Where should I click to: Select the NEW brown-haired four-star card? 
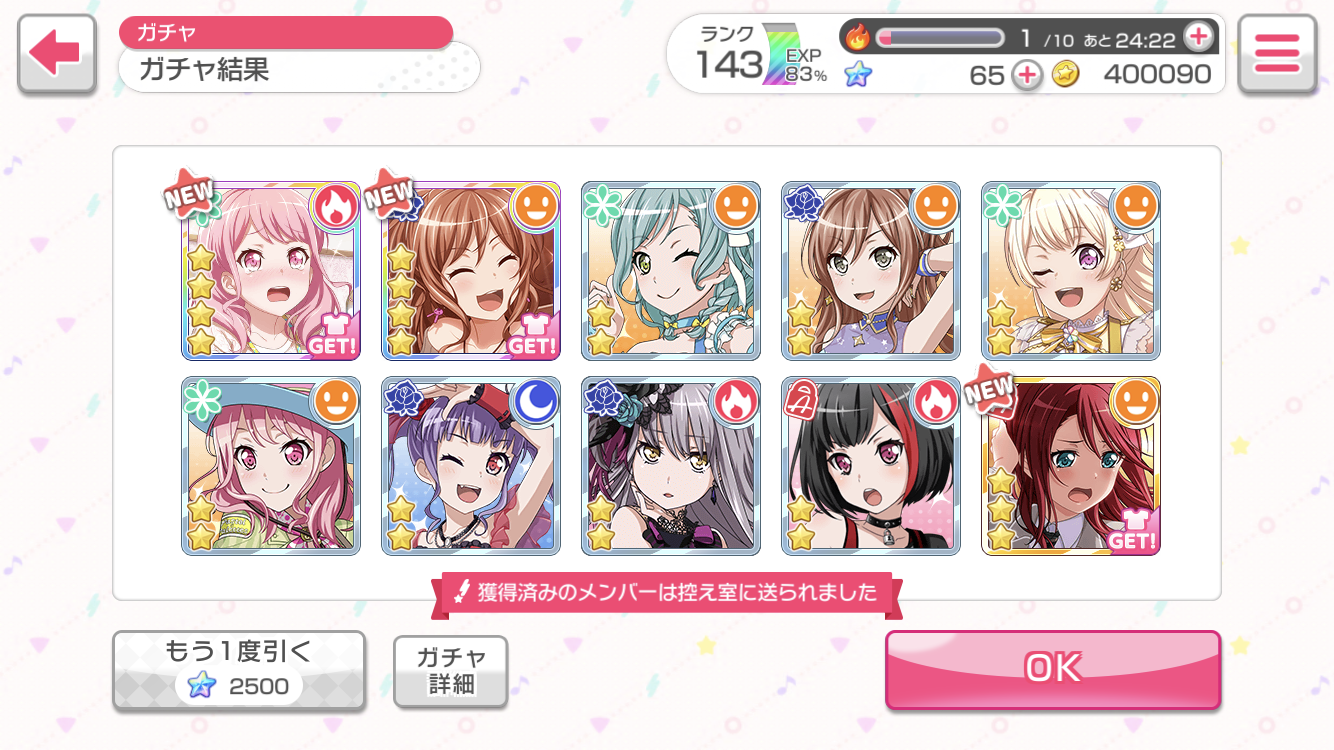tap(471, 270)
